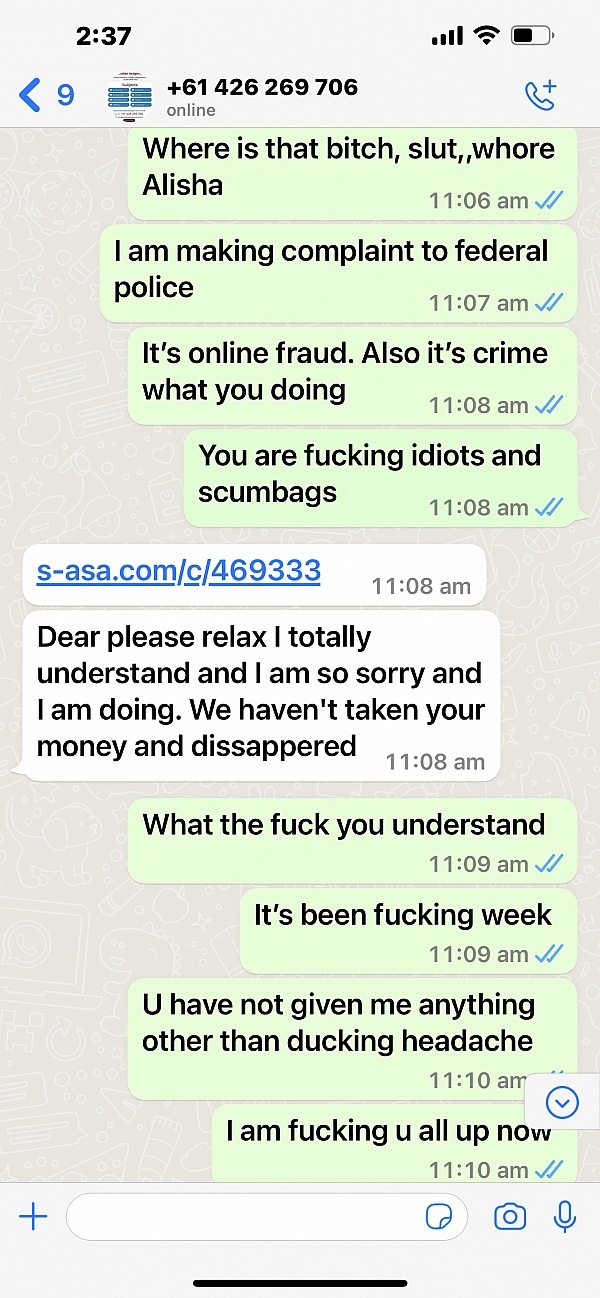
Task: Open the sticker picker icon
Action: [438, 1216]
